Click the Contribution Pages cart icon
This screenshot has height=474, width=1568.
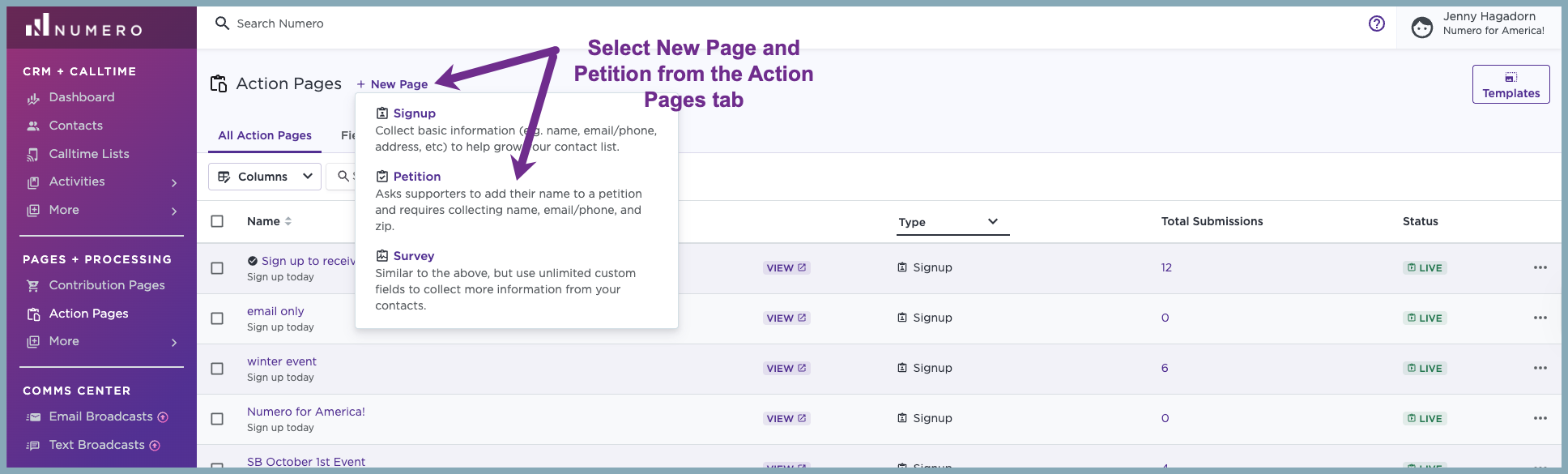(33, 286)
